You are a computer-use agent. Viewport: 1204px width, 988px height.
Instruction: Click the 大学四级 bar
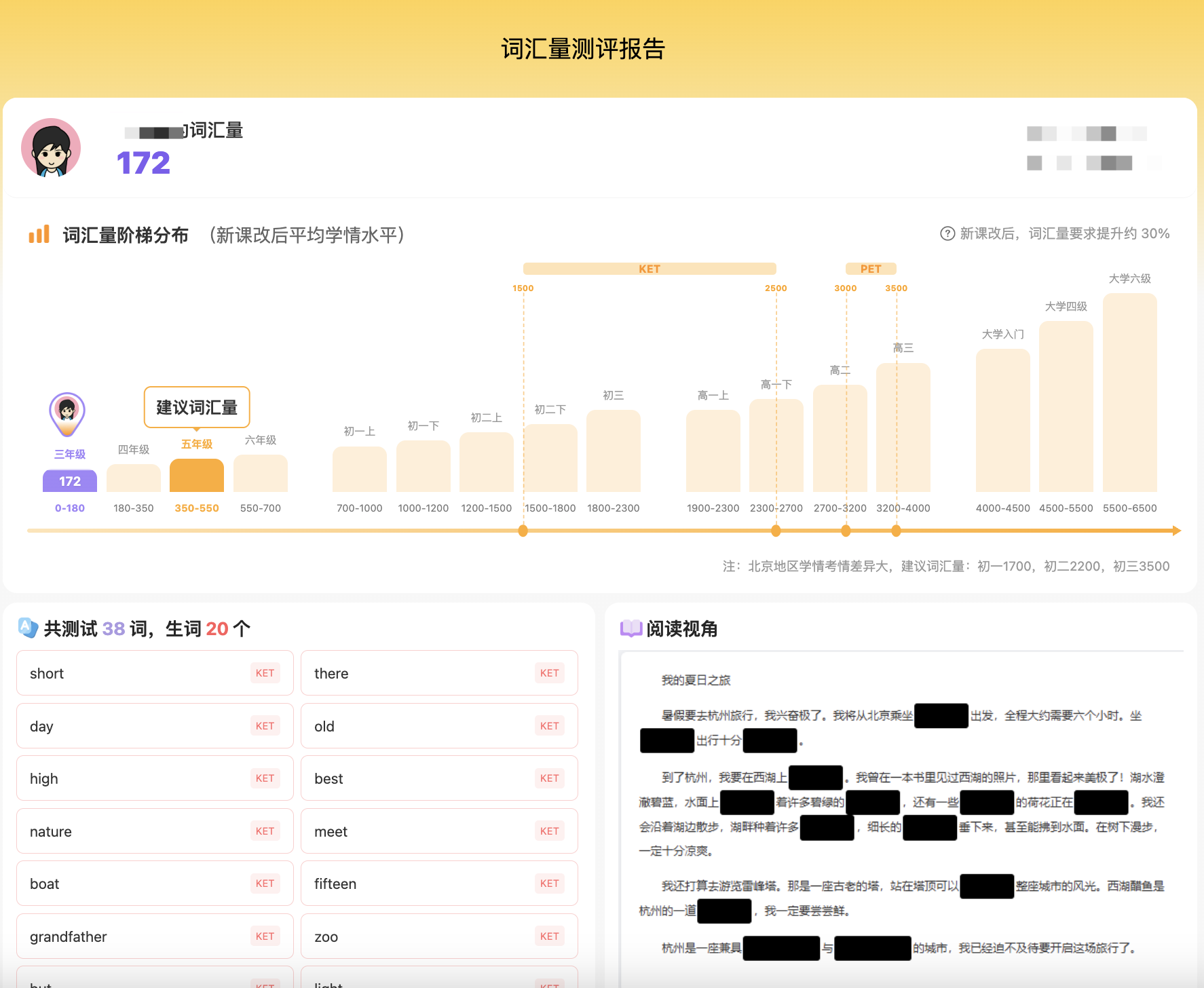(1066, 406)
